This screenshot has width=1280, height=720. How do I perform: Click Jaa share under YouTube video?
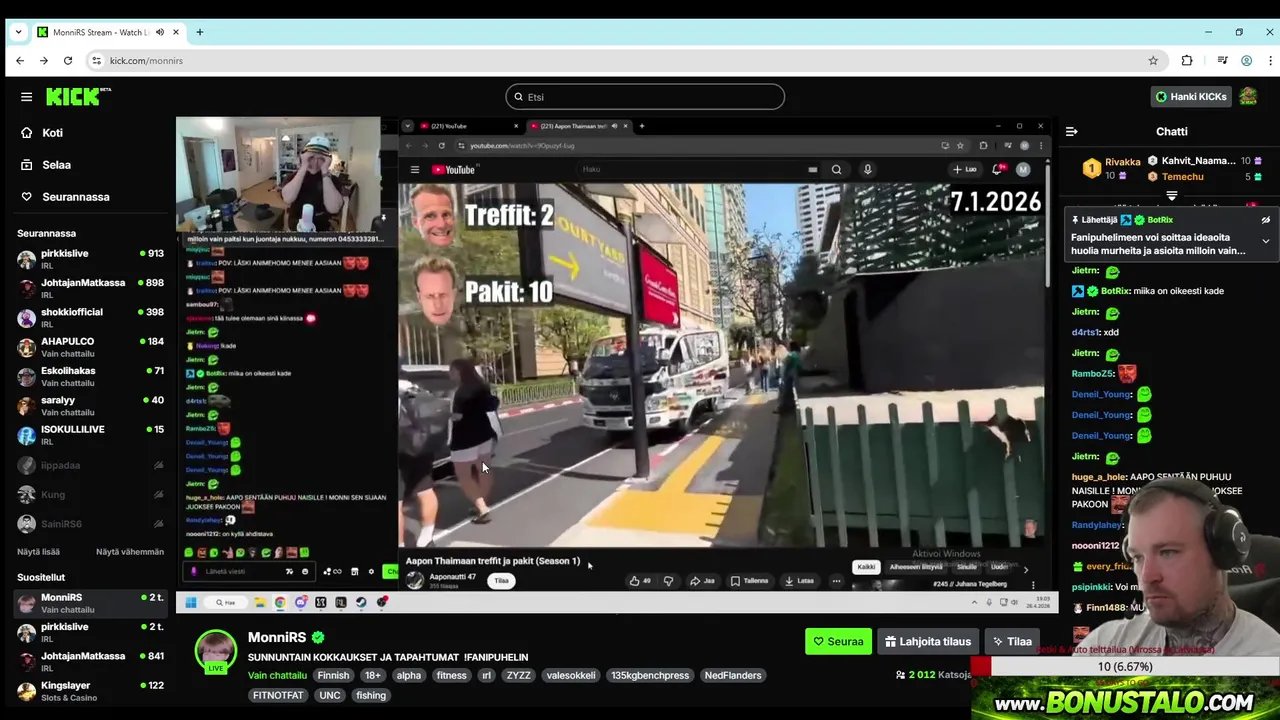pos(702,581)
